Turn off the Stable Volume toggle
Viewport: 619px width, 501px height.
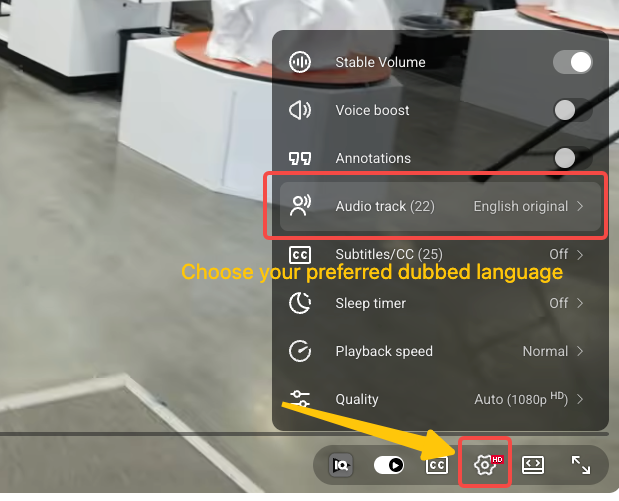coord(573,62)
